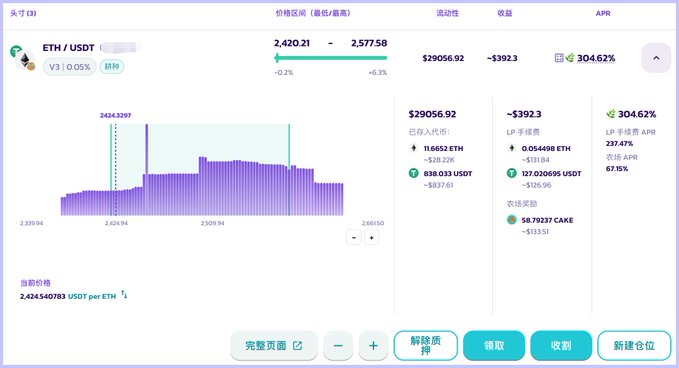This screenshot has width=679, height=368.
Task: Collapse the ETH / USDT position row
Action: pos(656,58)
